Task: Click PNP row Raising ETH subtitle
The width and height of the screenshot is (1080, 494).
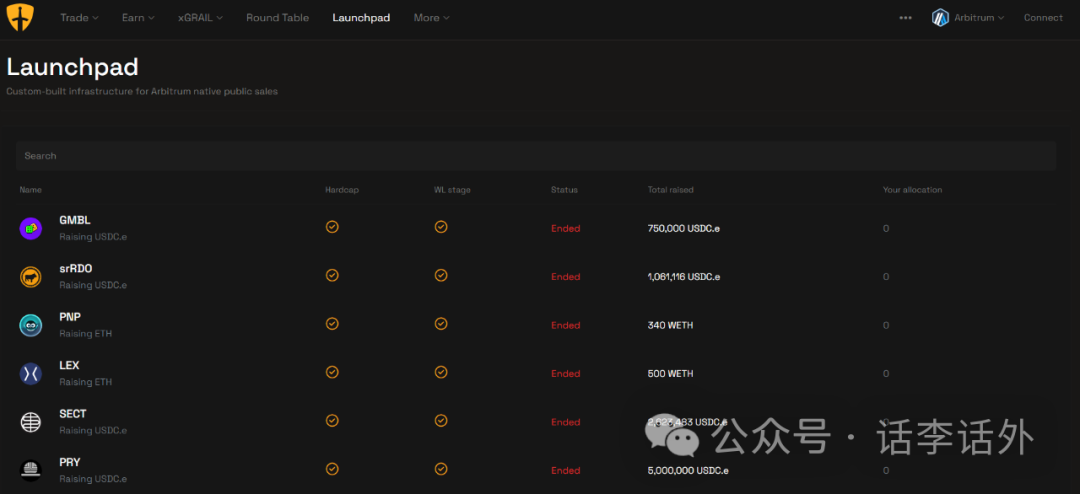Action: (x=85, y=333)
